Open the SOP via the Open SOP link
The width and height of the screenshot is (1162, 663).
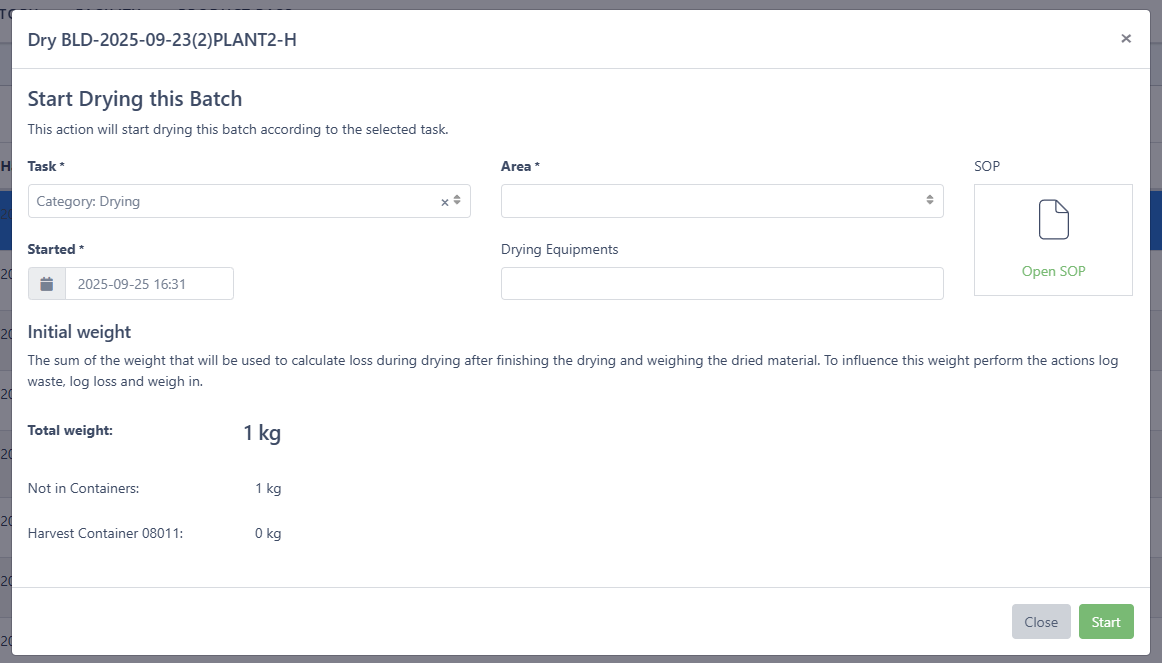1053,271
